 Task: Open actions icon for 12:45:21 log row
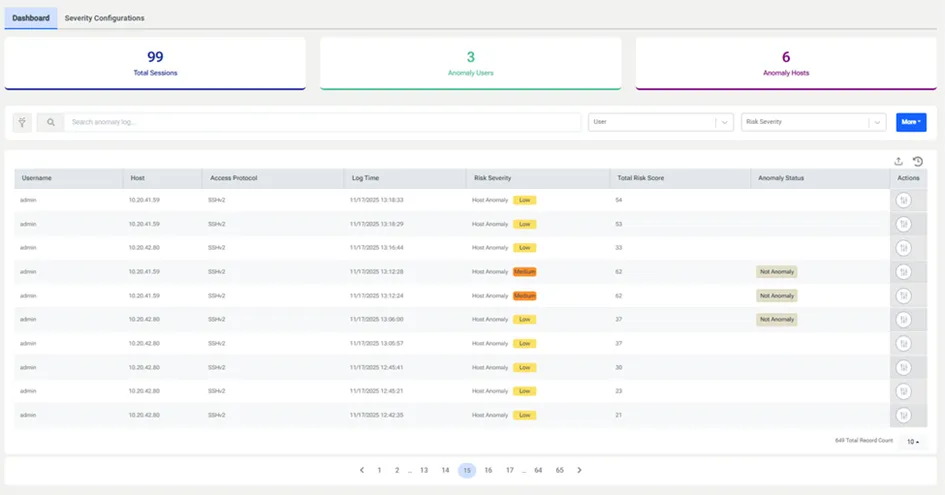pos(903,391)
